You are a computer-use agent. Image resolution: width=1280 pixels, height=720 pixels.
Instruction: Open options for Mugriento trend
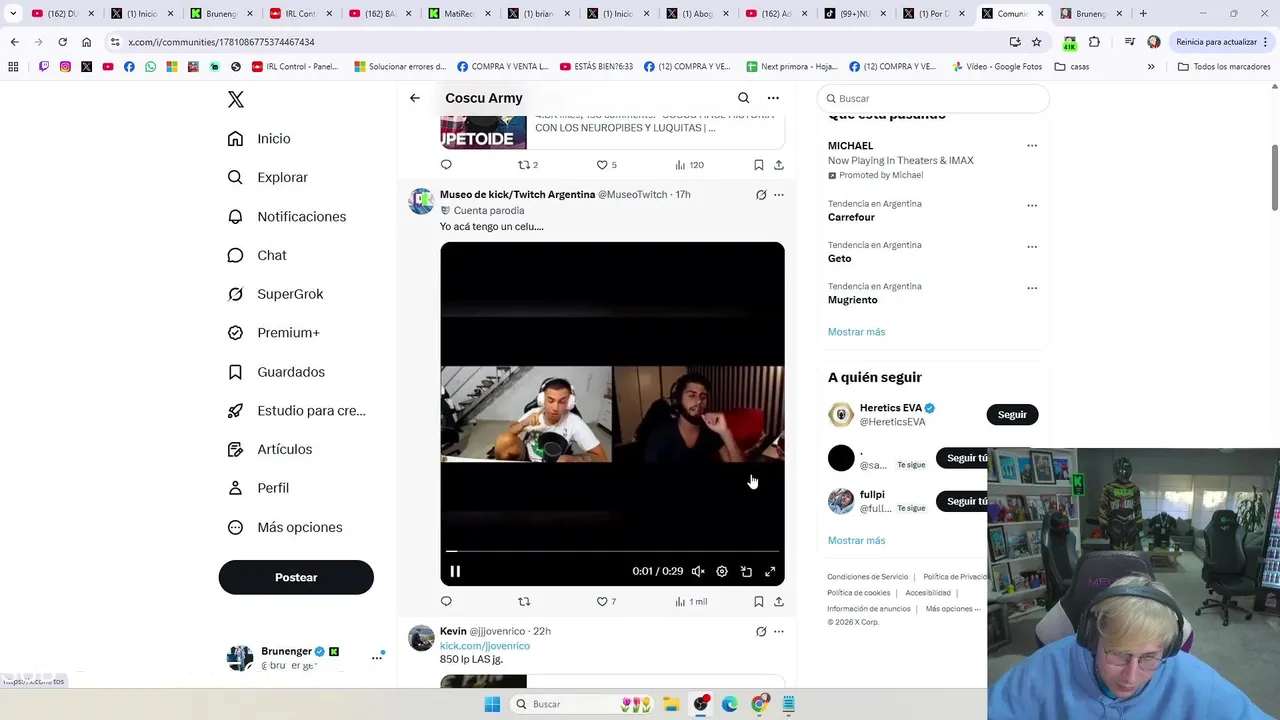coord(1032,288)
